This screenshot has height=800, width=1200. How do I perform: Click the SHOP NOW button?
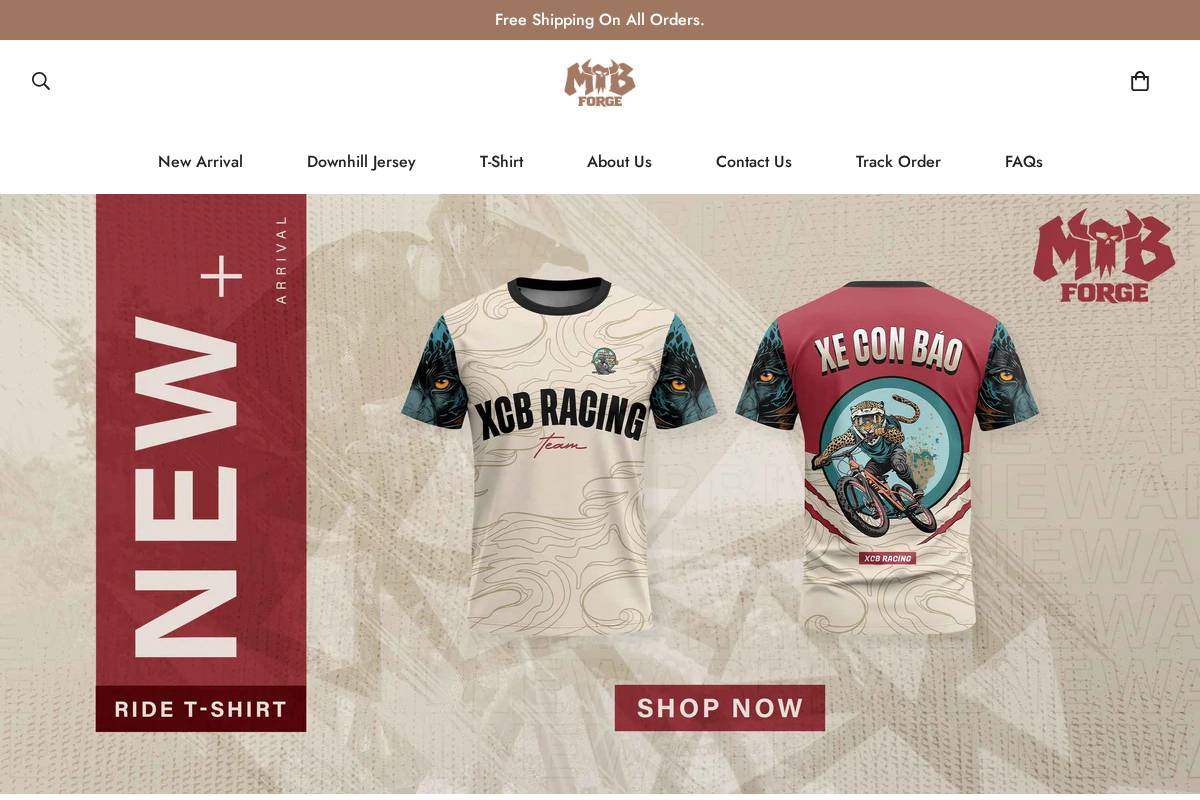click(x=720, y=708)
